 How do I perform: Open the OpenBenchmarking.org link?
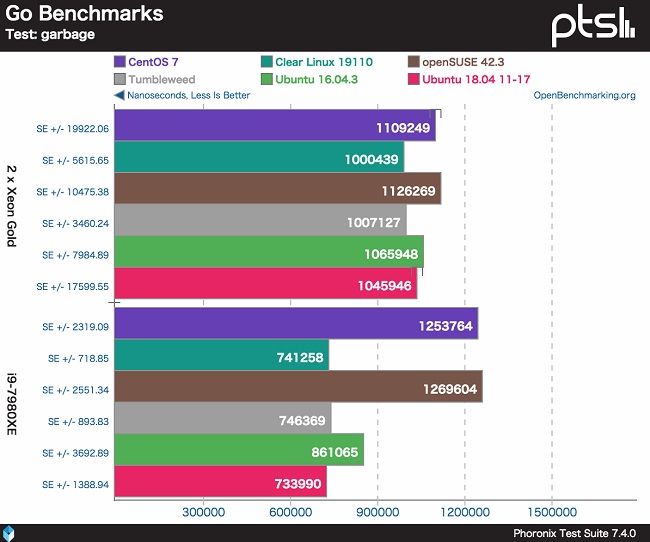(584, 96)
